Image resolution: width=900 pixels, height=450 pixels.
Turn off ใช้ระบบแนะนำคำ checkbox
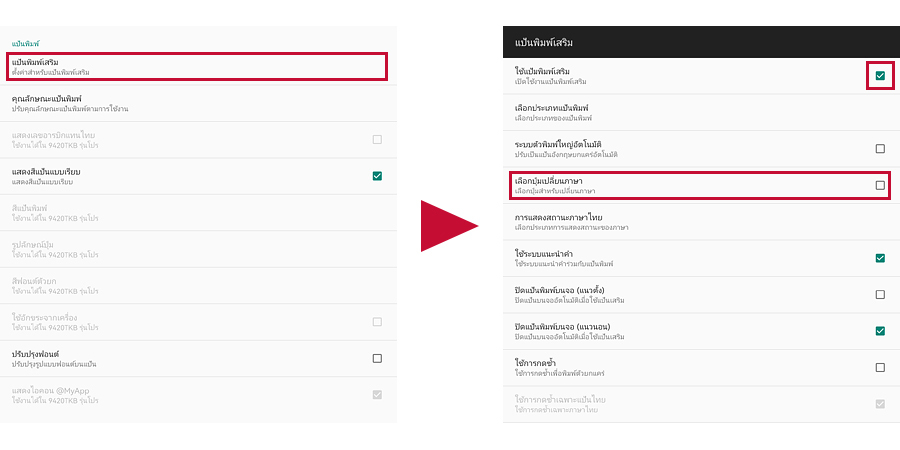(880, 258)
